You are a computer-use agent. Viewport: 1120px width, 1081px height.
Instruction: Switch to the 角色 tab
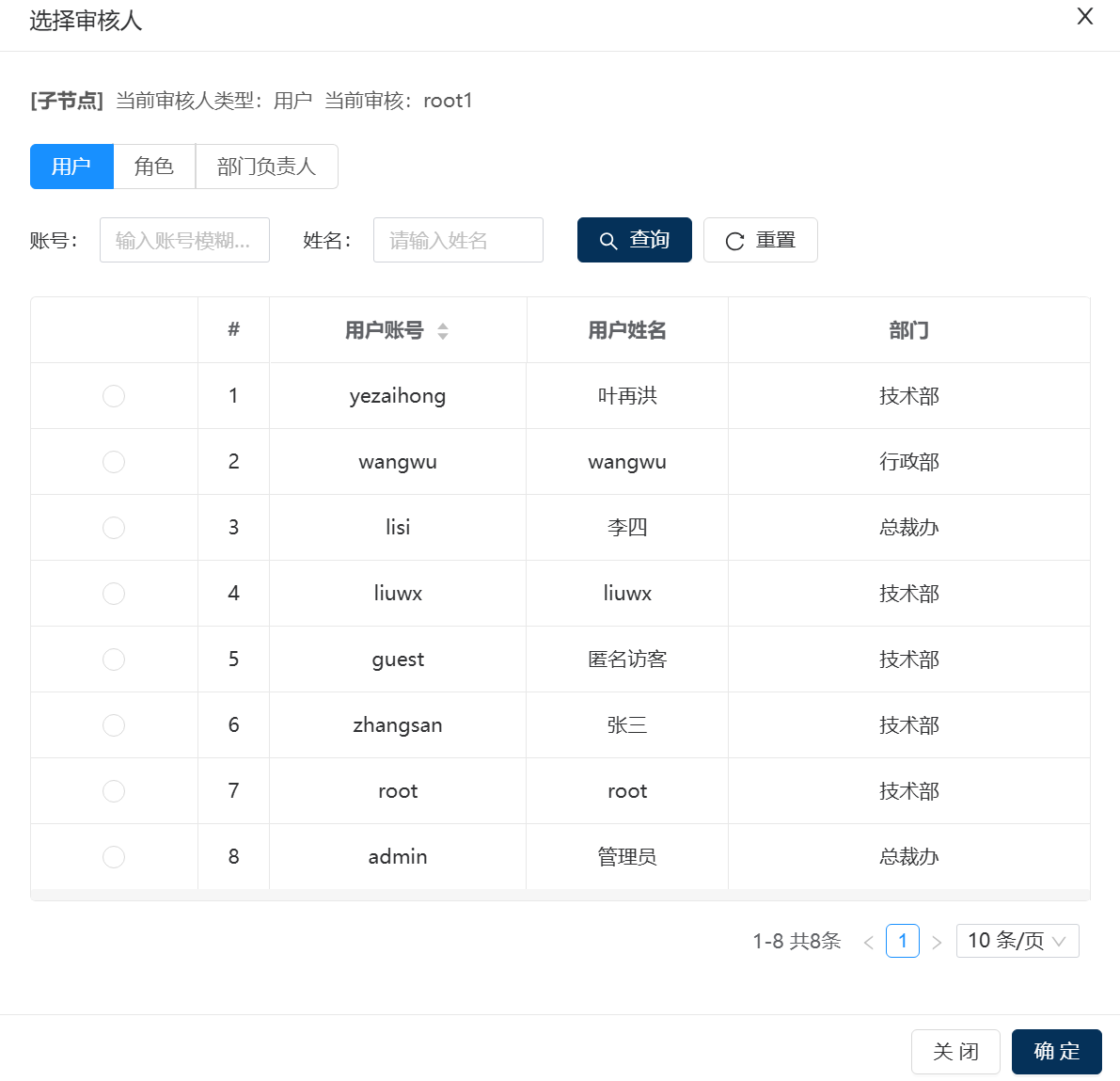[x=154, y=167]
